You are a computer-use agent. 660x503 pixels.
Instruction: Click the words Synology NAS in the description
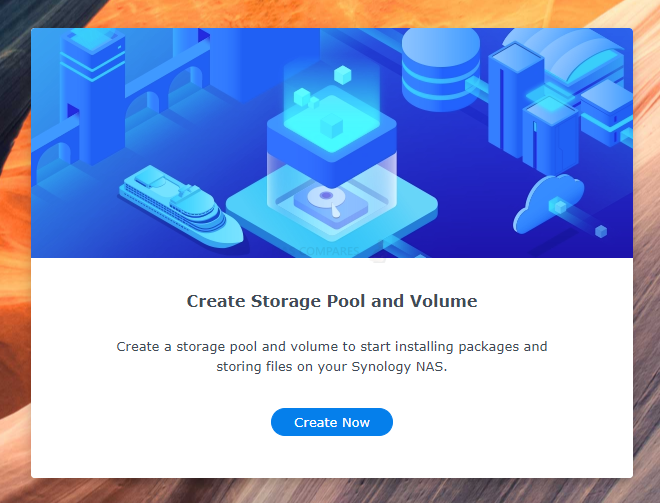[x=399, y=367]
